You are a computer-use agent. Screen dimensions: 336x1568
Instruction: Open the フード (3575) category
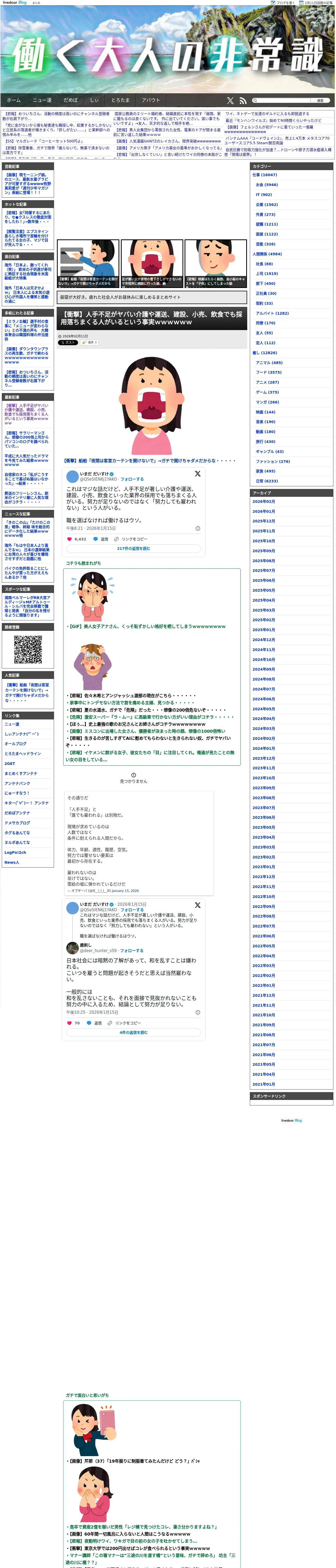pyautogui.click(x=269, y=372)
